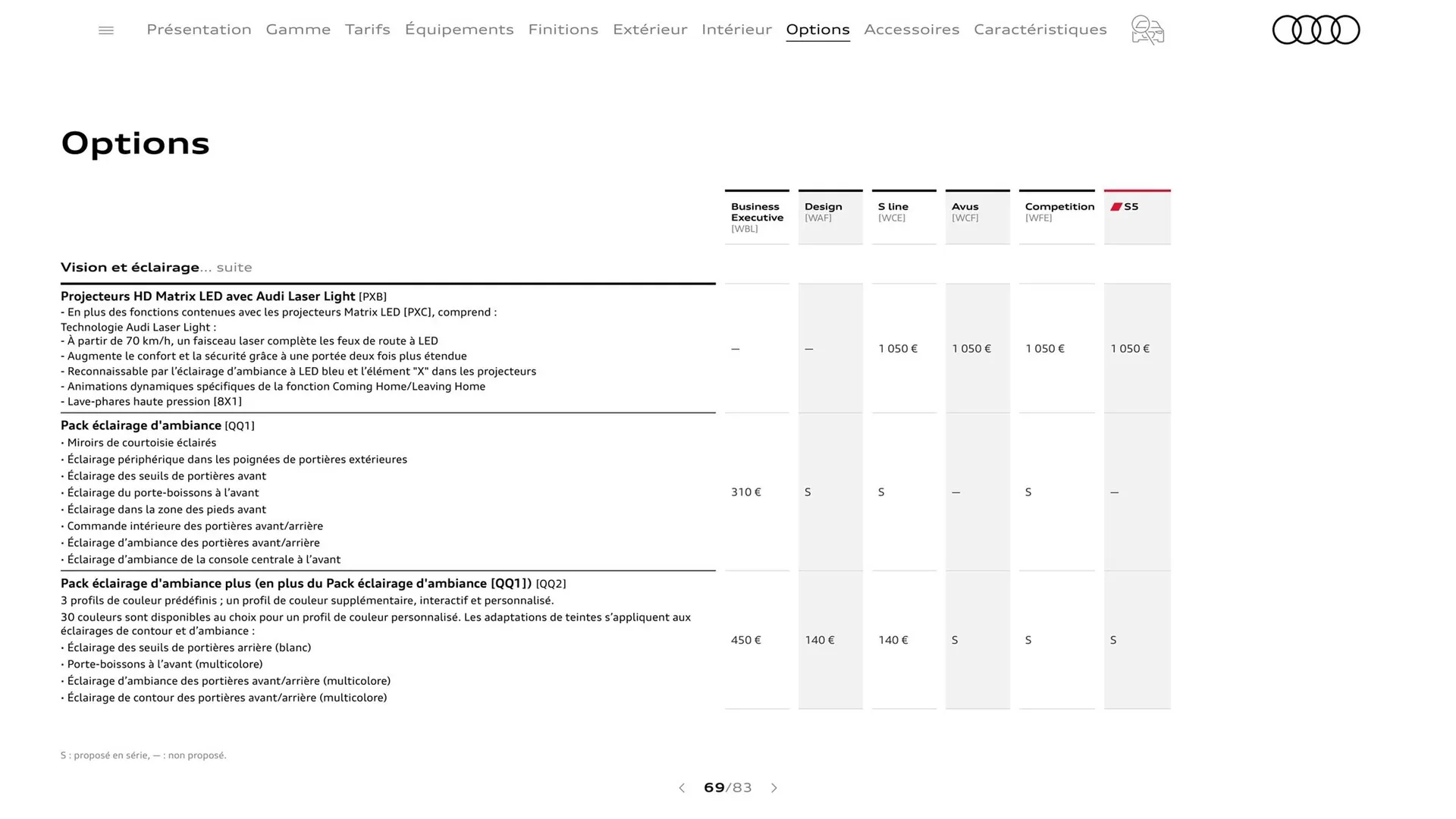
Task: Click the 310 € Business Executive price
Action: click(746, 492)
